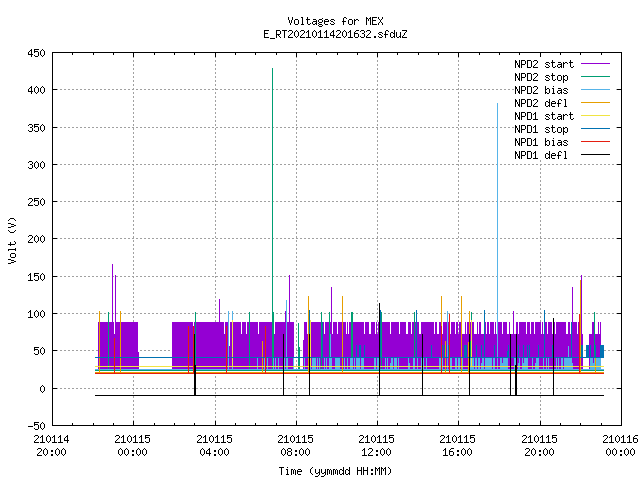Click the y-axis tick value 400
Image resolution: width=640 pixels, height=480 pixels.
point(36,90)
